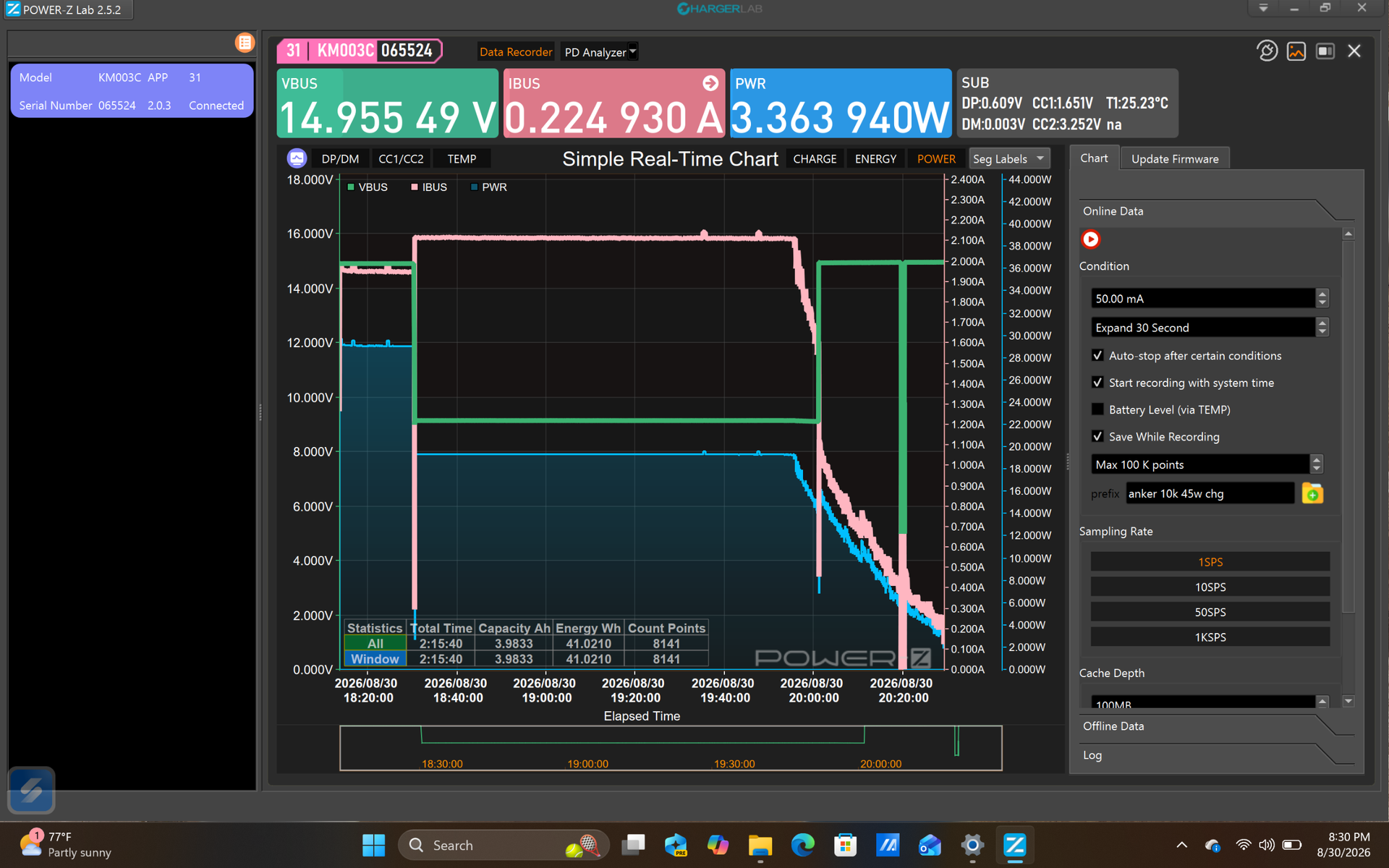This screenshot has height=868, width=1389.
Task: Expand the Log section
Action: point(1215,754)
